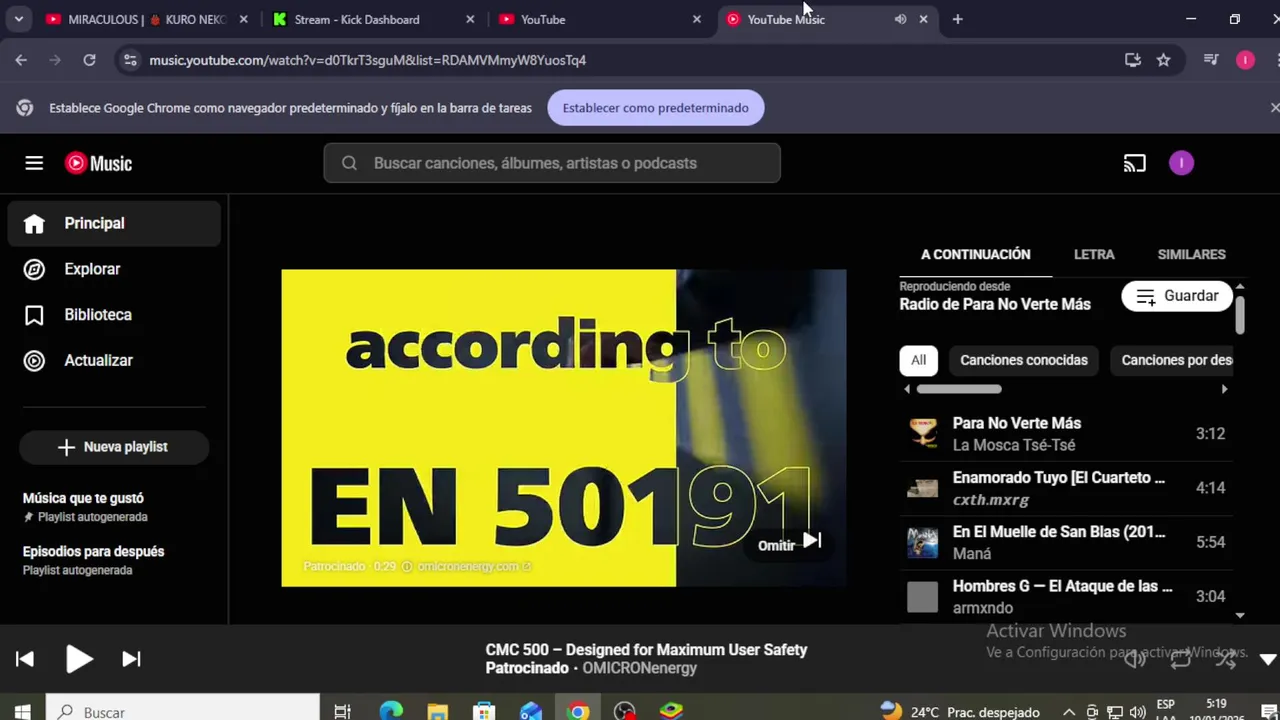Reload the page
Viewport: 1280px width, 720px height.
[x=89, y=60]
